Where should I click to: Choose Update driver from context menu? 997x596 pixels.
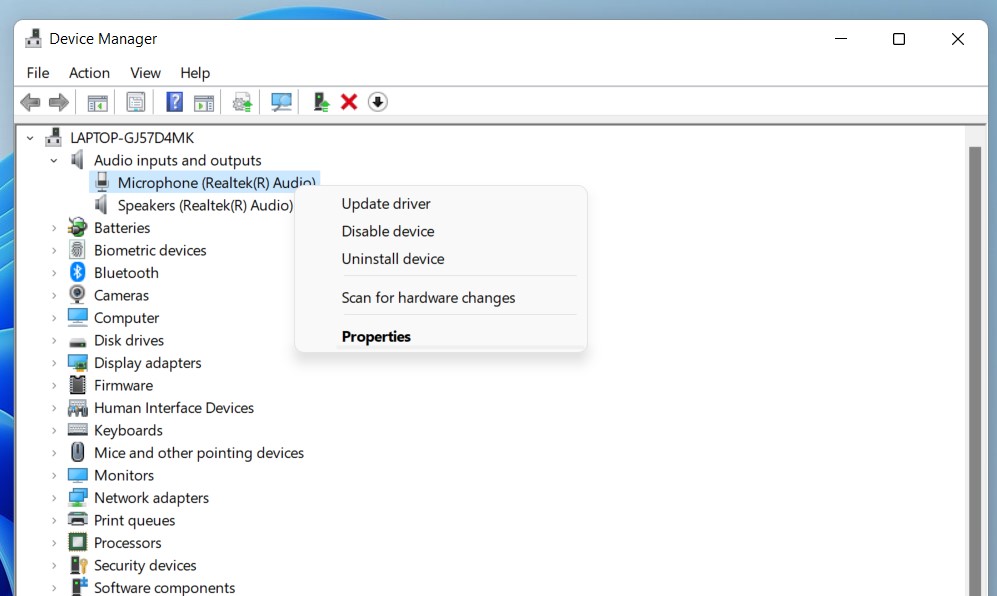386,204
